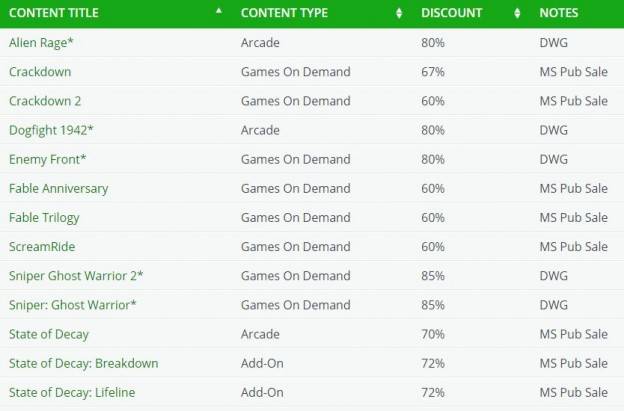Sort table by Content Type header
This screenshot has width=624, height=411.
pyautogui.click(x=284, y=13)
